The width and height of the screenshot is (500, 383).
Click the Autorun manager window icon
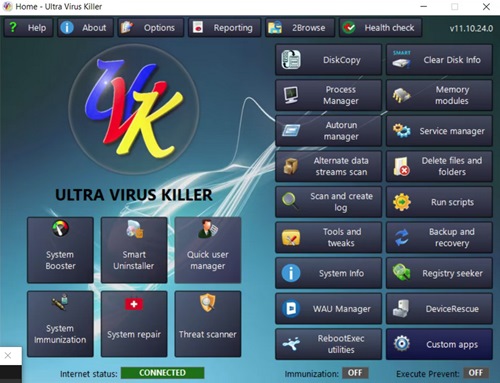coord(291,130)
